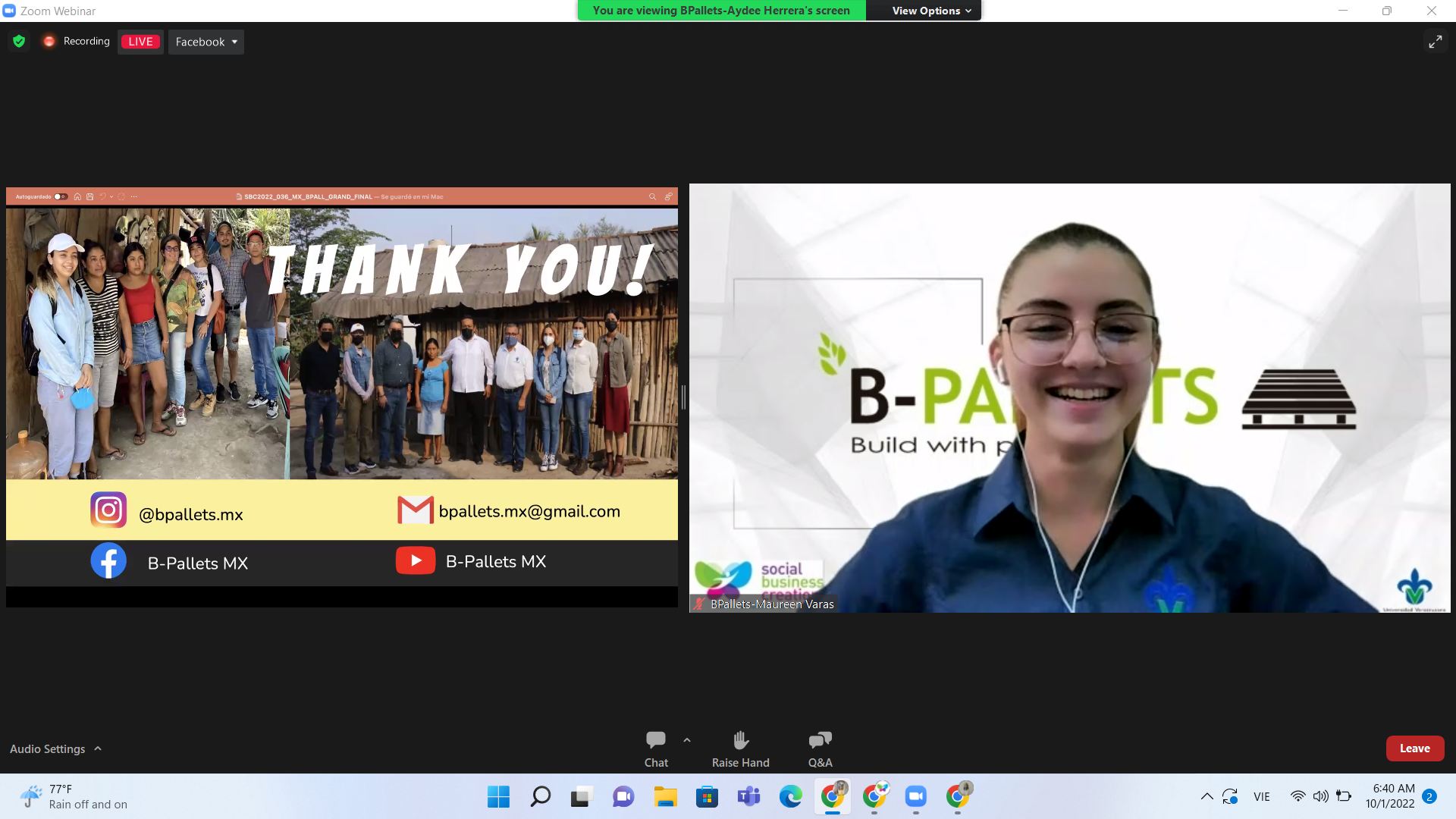Click the battery tray icon

[1344, 796]
